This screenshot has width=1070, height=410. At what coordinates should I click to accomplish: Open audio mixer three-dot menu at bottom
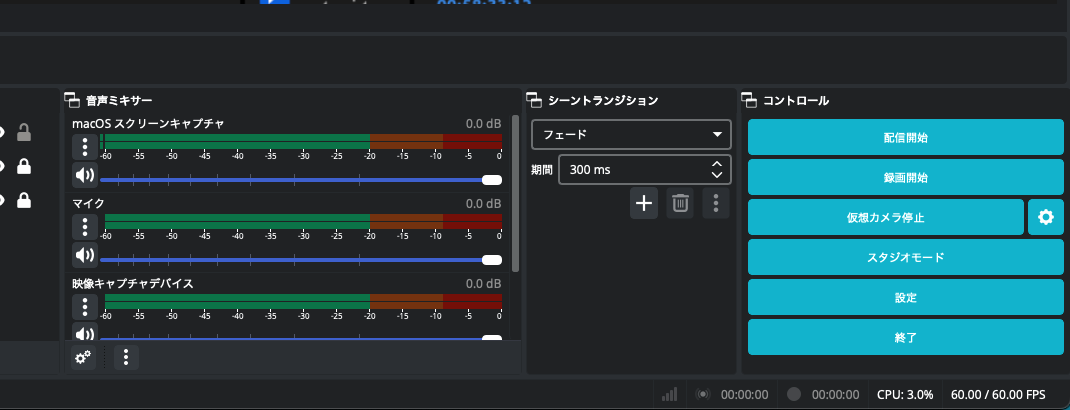pos(126,357)
